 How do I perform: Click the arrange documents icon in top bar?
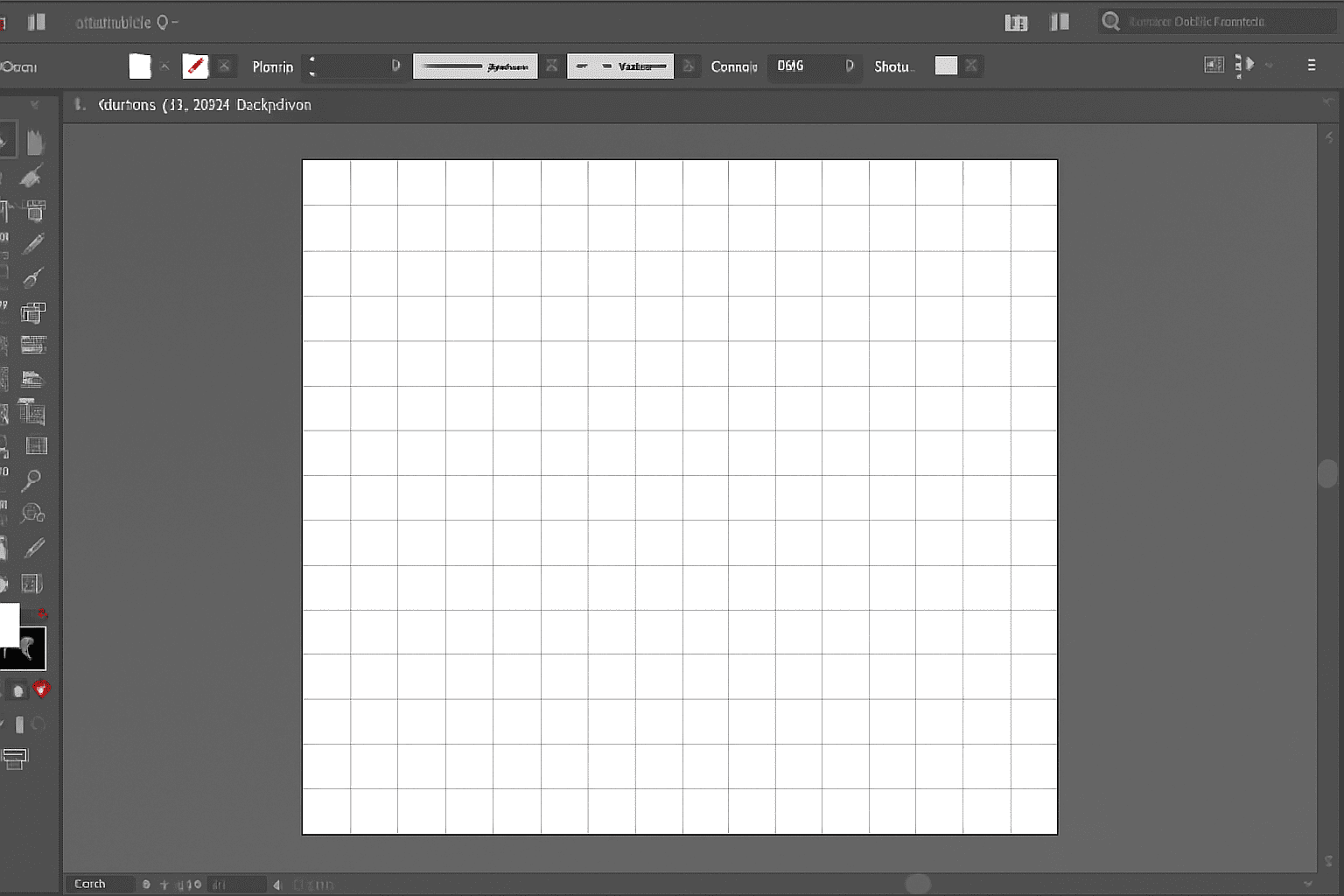(1016, 22)
